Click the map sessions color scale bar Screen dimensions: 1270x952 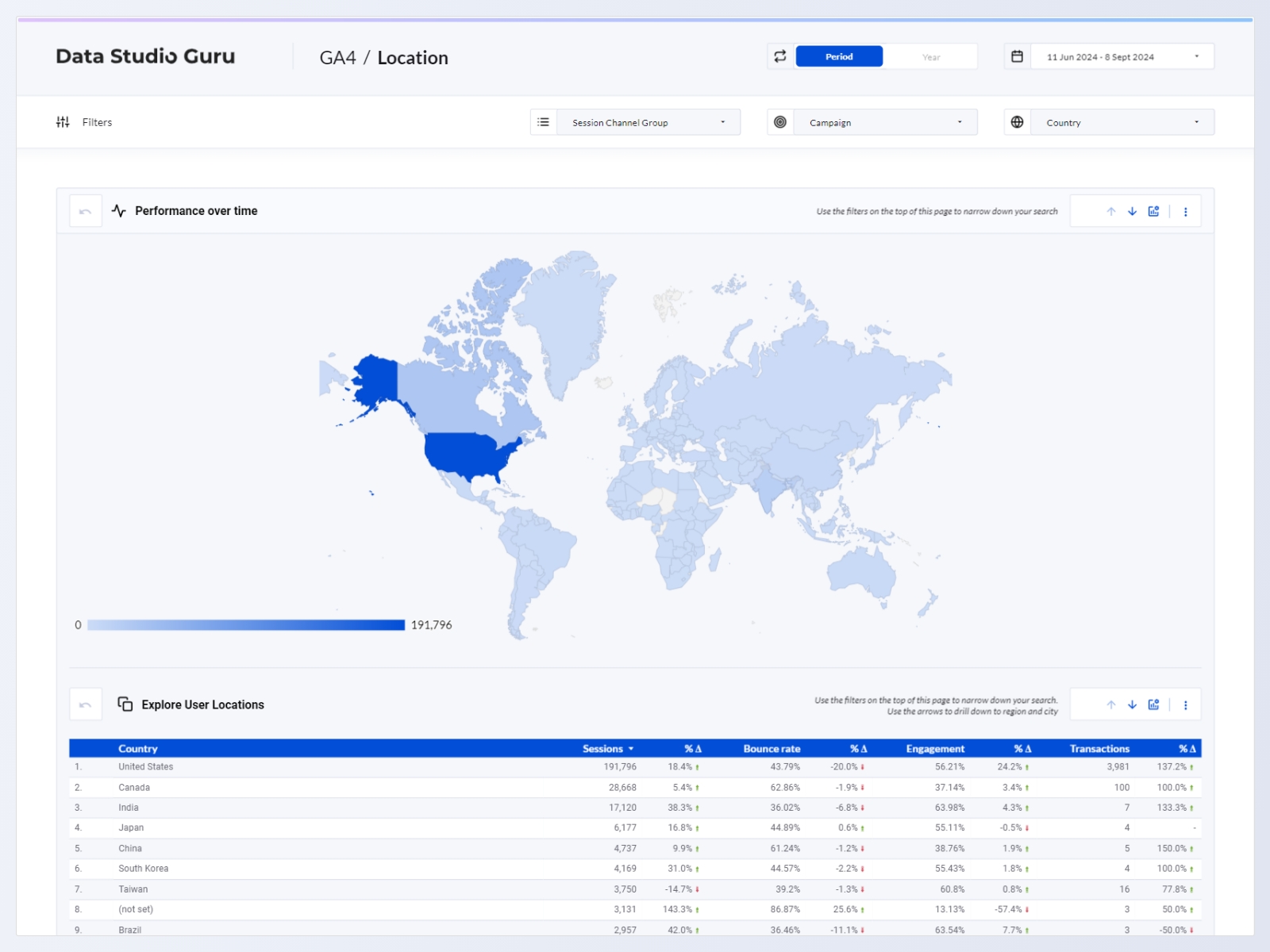point(246,625)
